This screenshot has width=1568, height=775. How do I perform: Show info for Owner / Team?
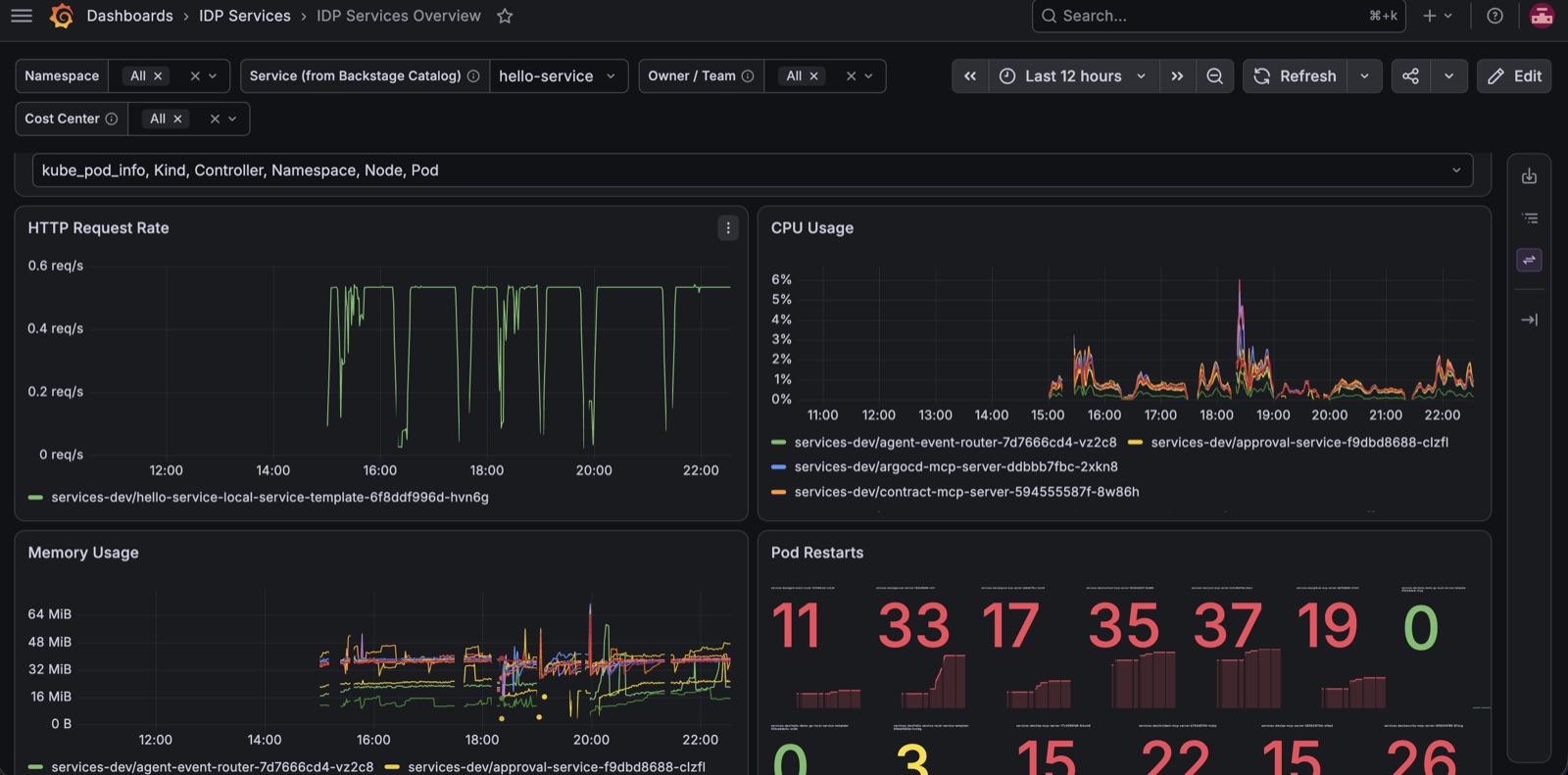[748, 75]
